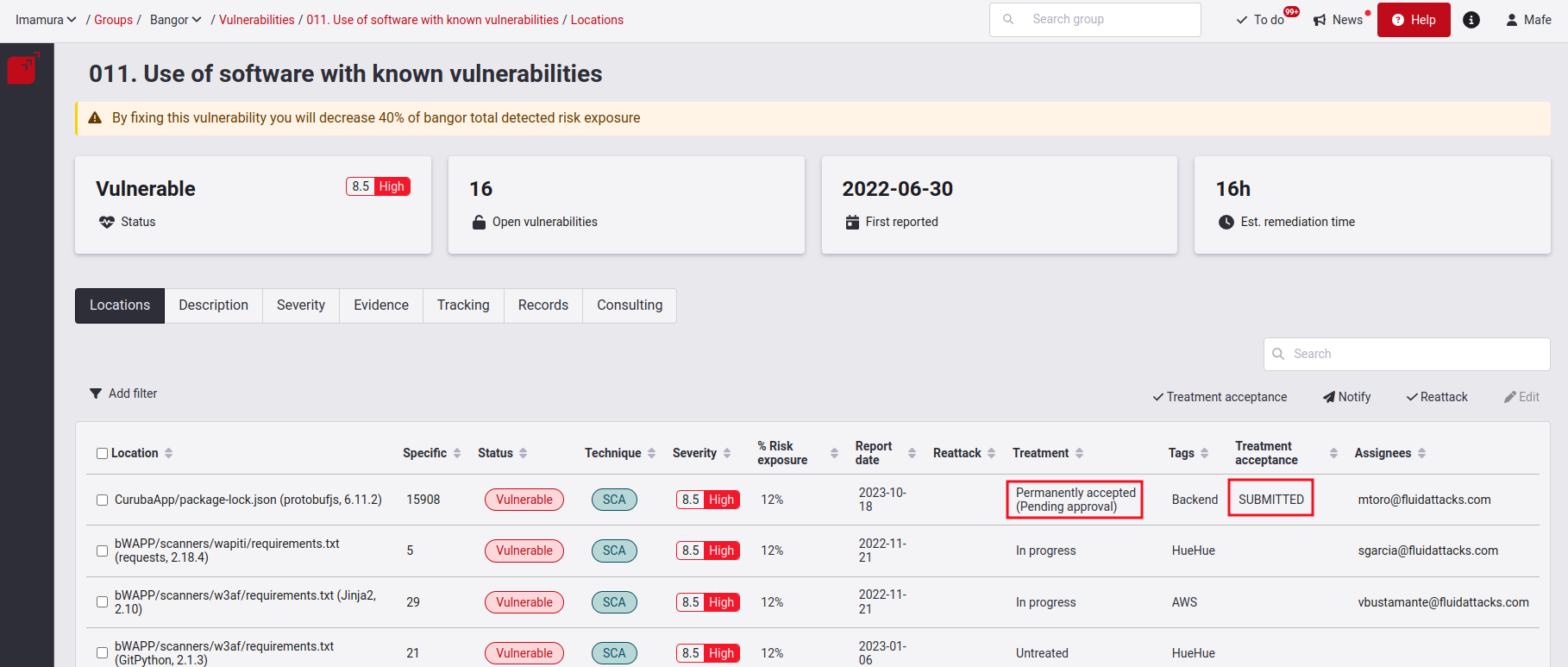The height and width of the screenshot is (667, 1568).
Task: Sort by Specific column arrows
Action: (457, 453)
